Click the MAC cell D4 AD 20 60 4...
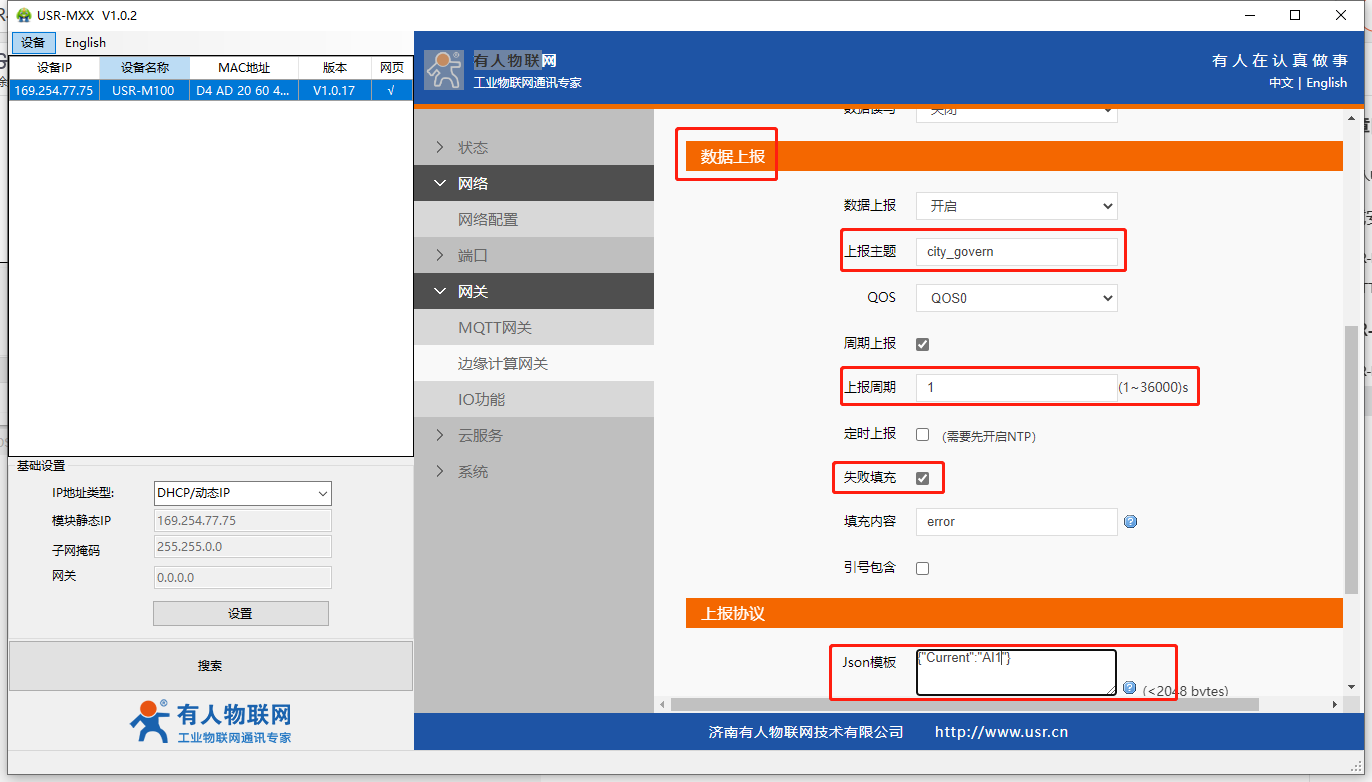 pos(244,90)
